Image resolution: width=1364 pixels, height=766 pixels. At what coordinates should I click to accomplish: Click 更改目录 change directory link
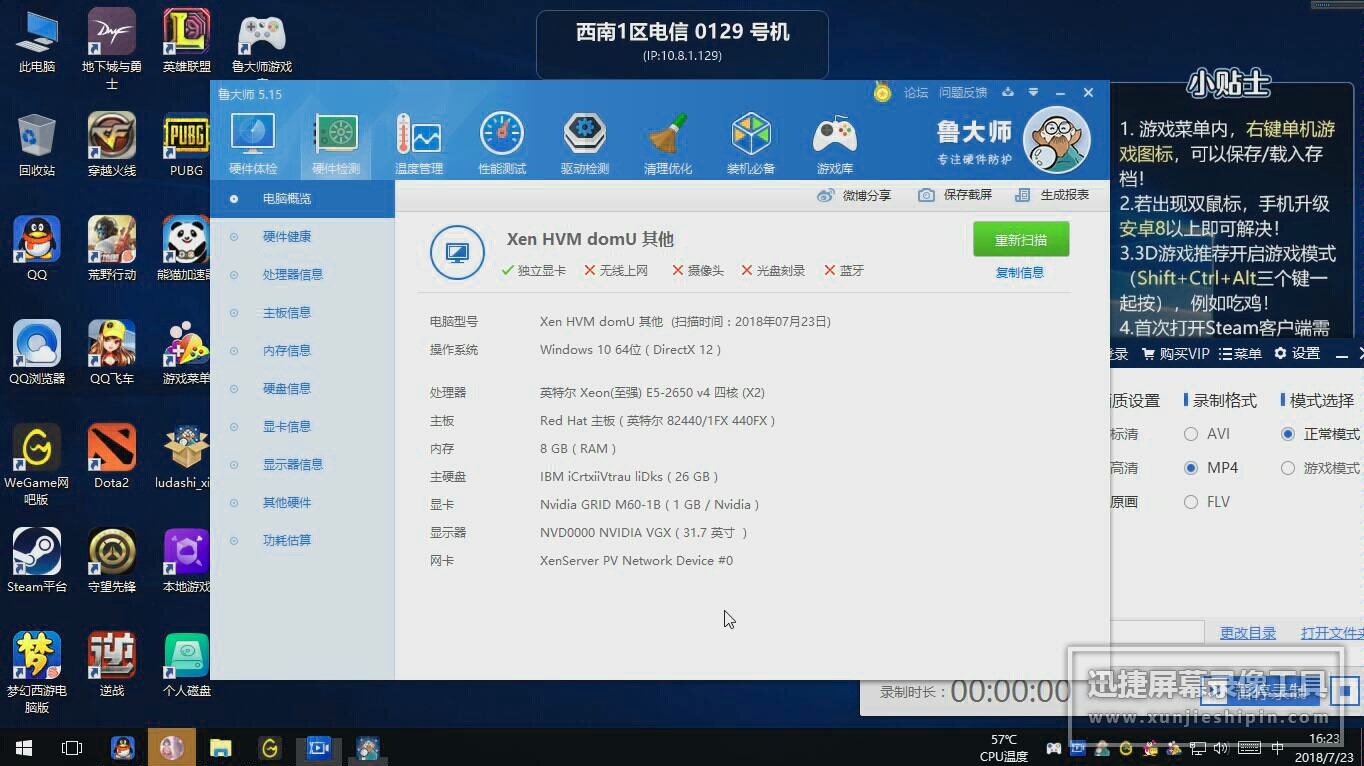pyautogui.click(x=1248, y=634)
